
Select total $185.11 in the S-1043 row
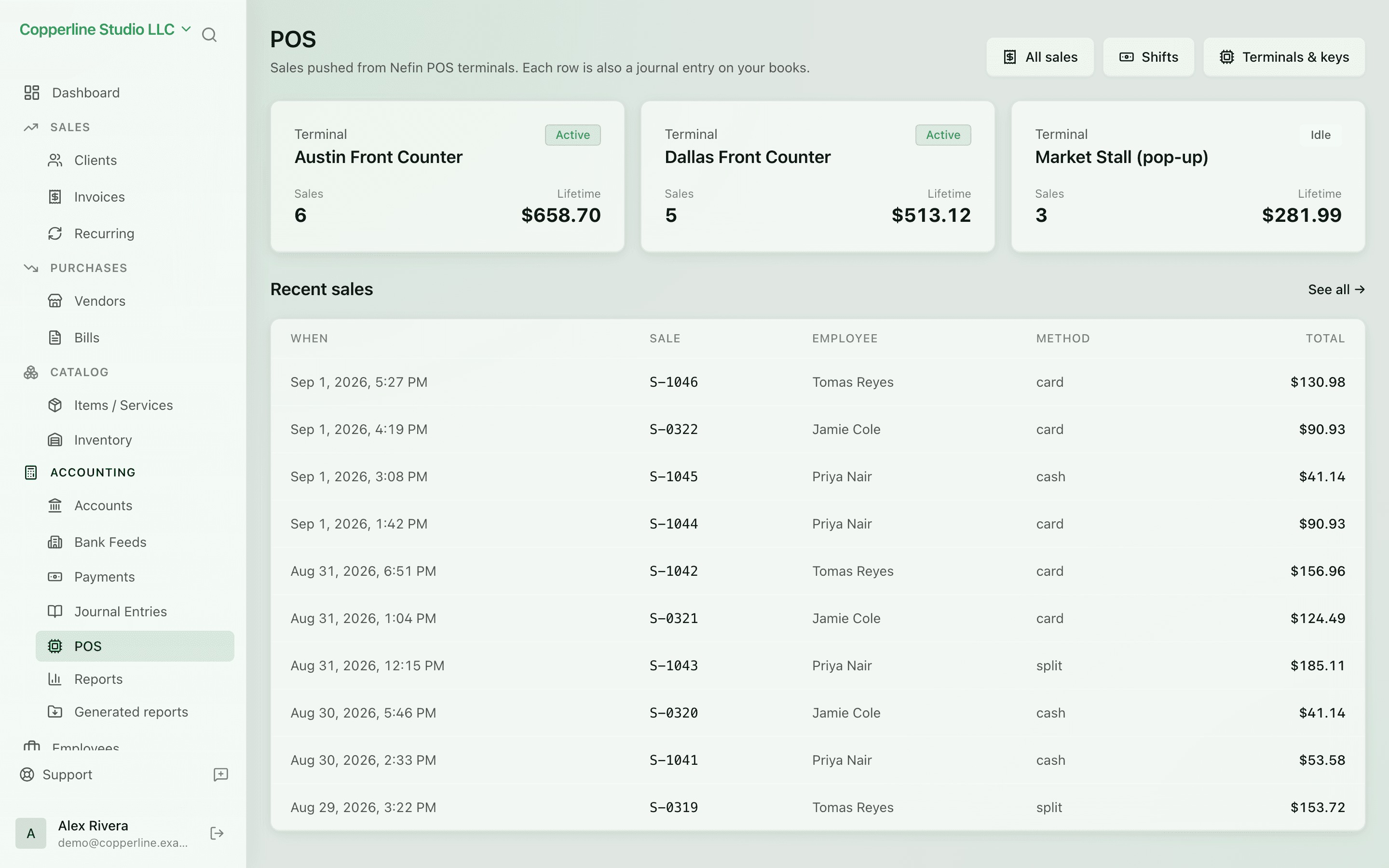click(1318, 666)
